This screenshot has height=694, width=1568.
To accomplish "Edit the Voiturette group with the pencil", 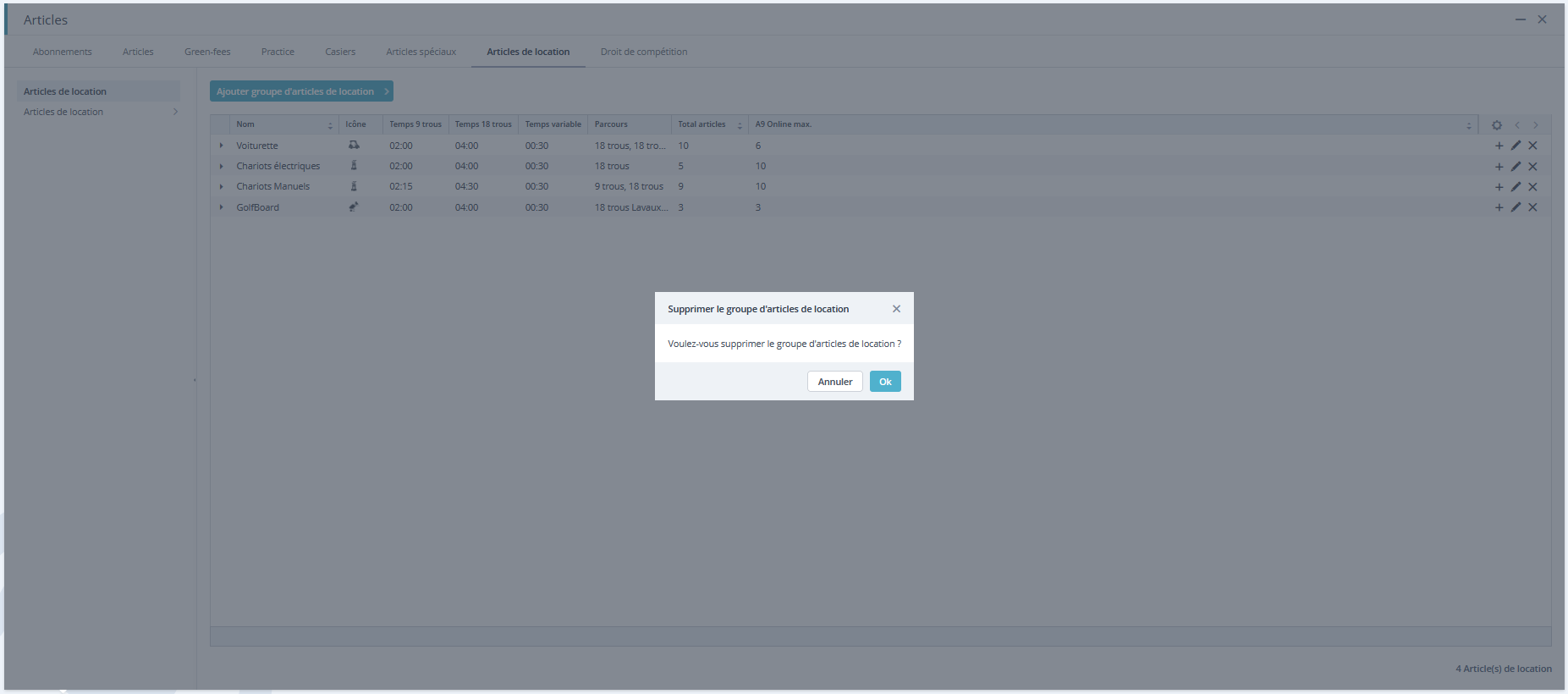I will coord(1516,146).
